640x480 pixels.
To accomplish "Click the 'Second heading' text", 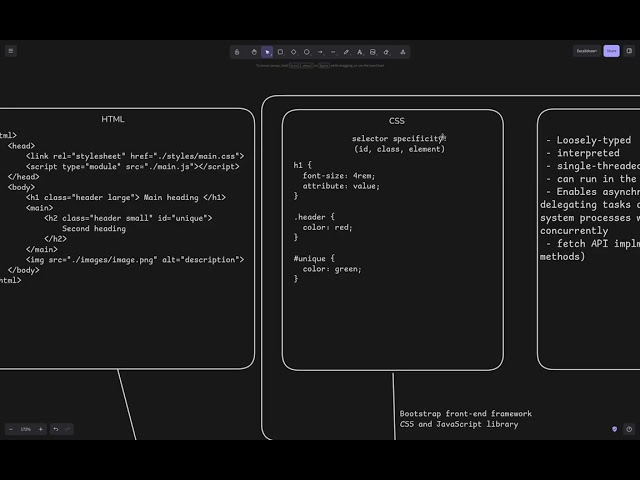I will tap(94, 229).
